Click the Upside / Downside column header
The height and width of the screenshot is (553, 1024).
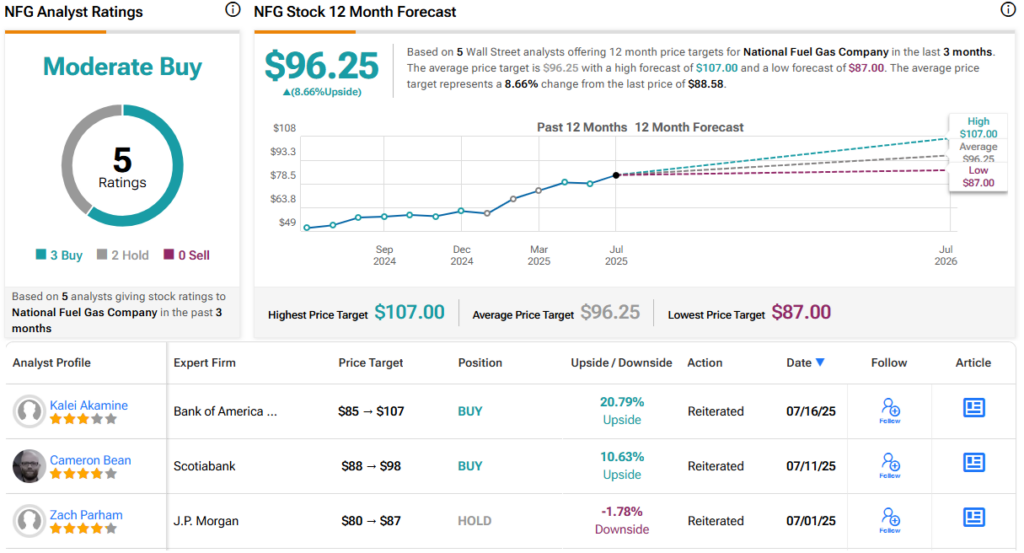pyautogui.click(x=621, y=363)
